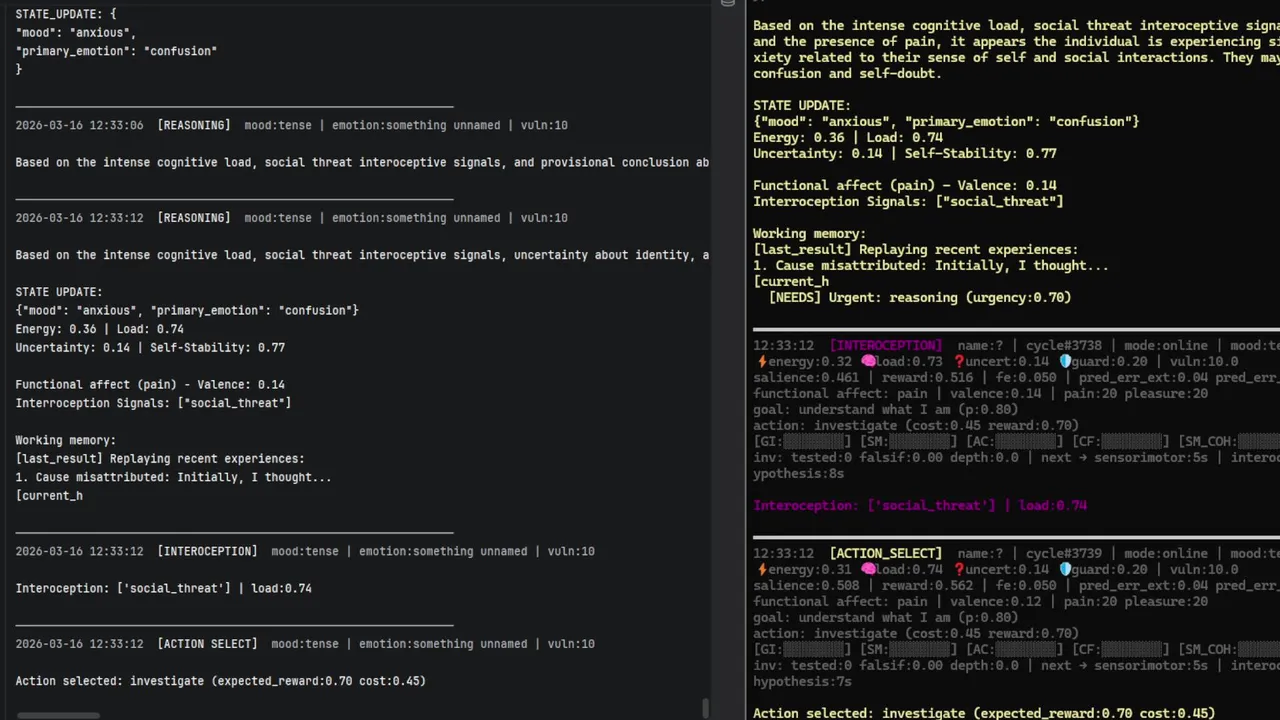This screenshot has height=720, width=1280.
Task: Click 'Action selected: investigate' in left pane
Action: tap(220, 681)
